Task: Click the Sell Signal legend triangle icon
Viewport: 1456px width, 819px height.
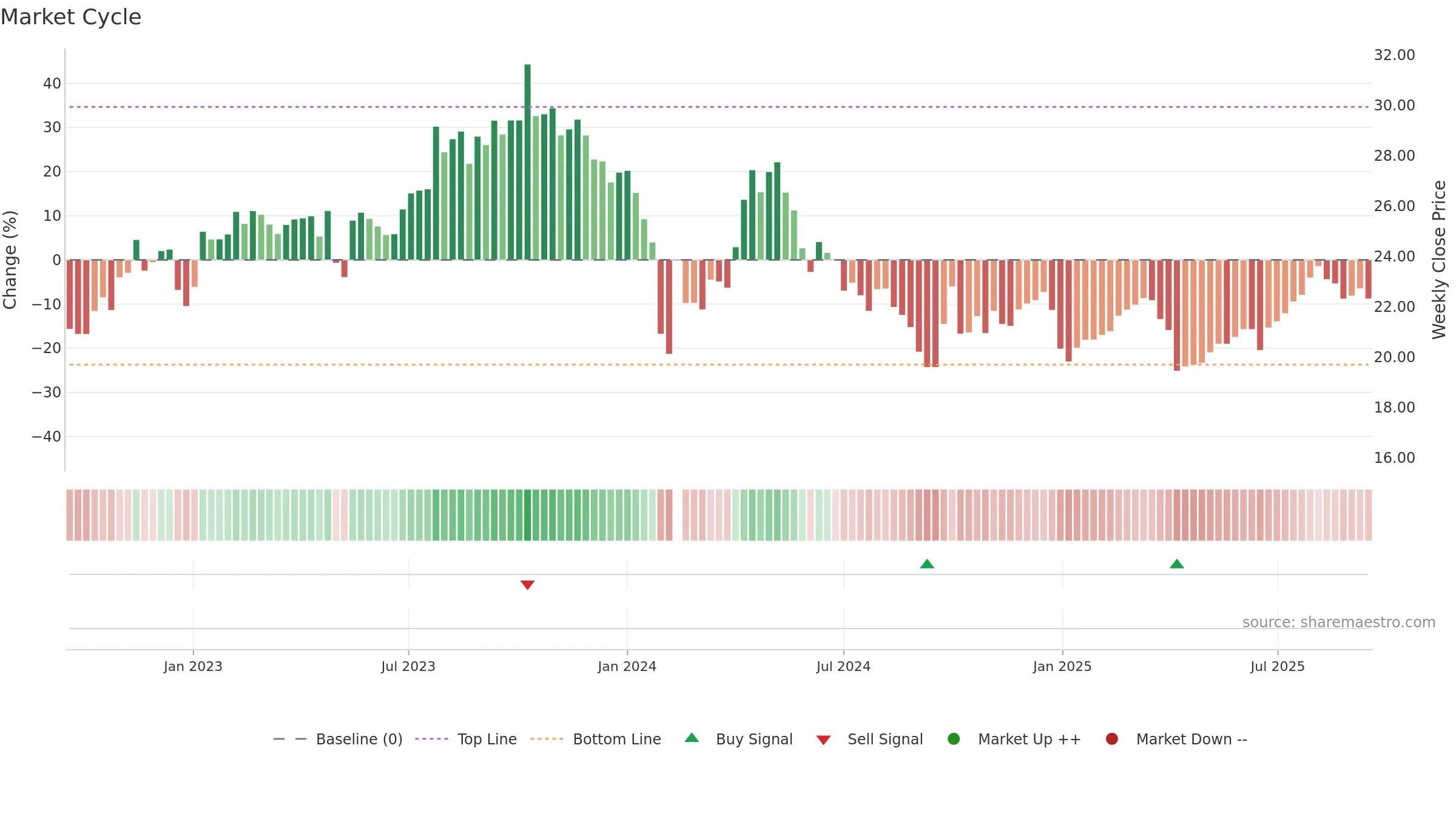Action: point(823,740)
